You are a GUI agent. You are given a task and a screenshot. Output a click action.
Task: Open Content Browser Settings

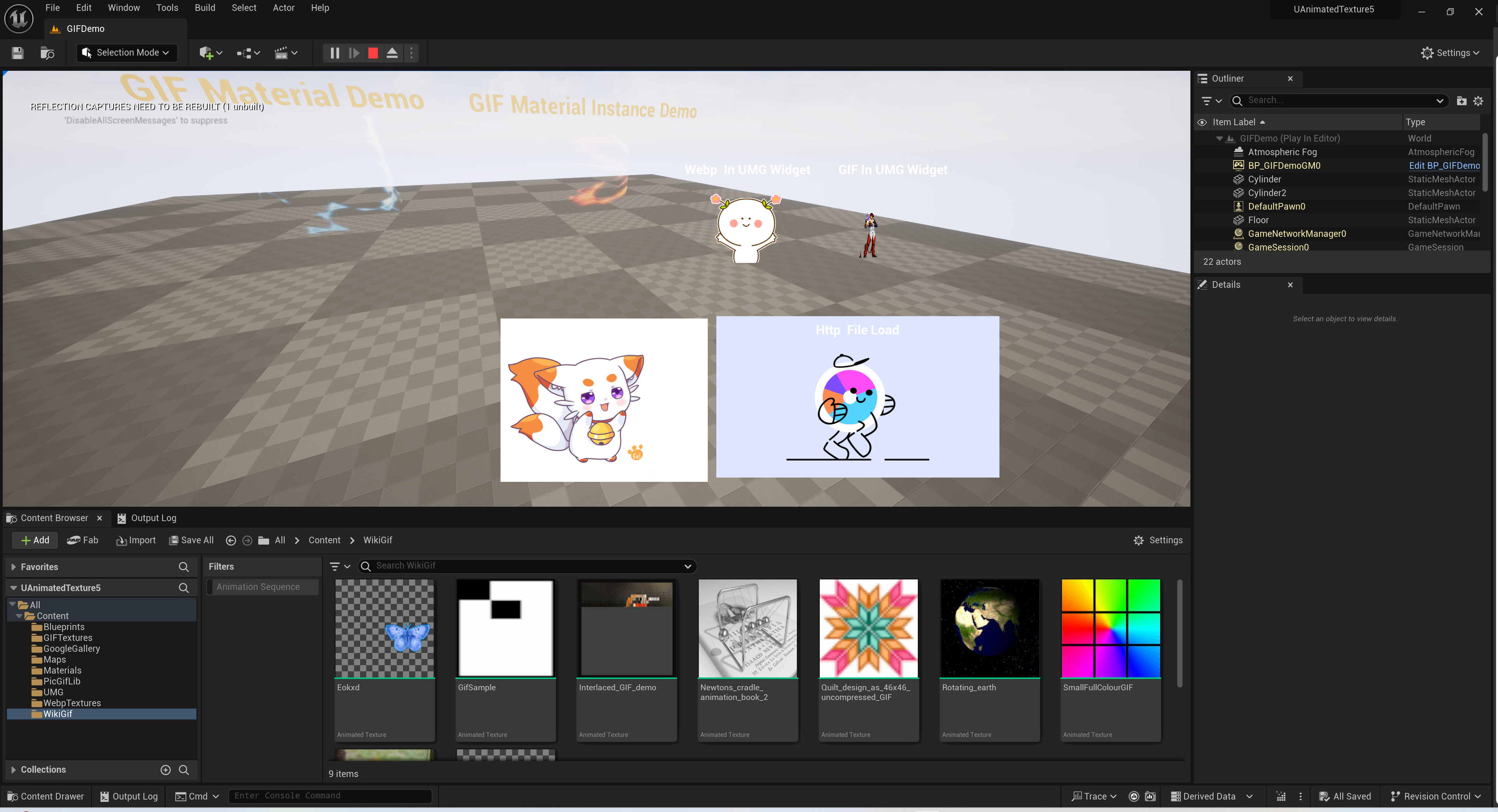pos(1158,541)
